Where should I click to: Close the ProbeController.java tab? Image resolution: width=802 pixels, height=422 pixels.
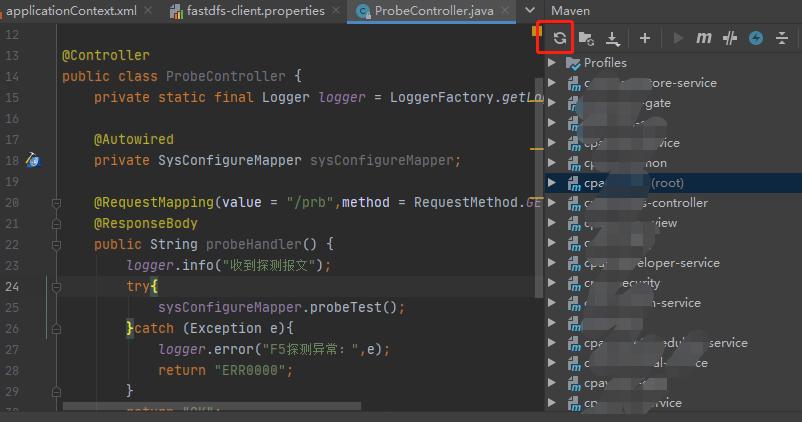505,10
